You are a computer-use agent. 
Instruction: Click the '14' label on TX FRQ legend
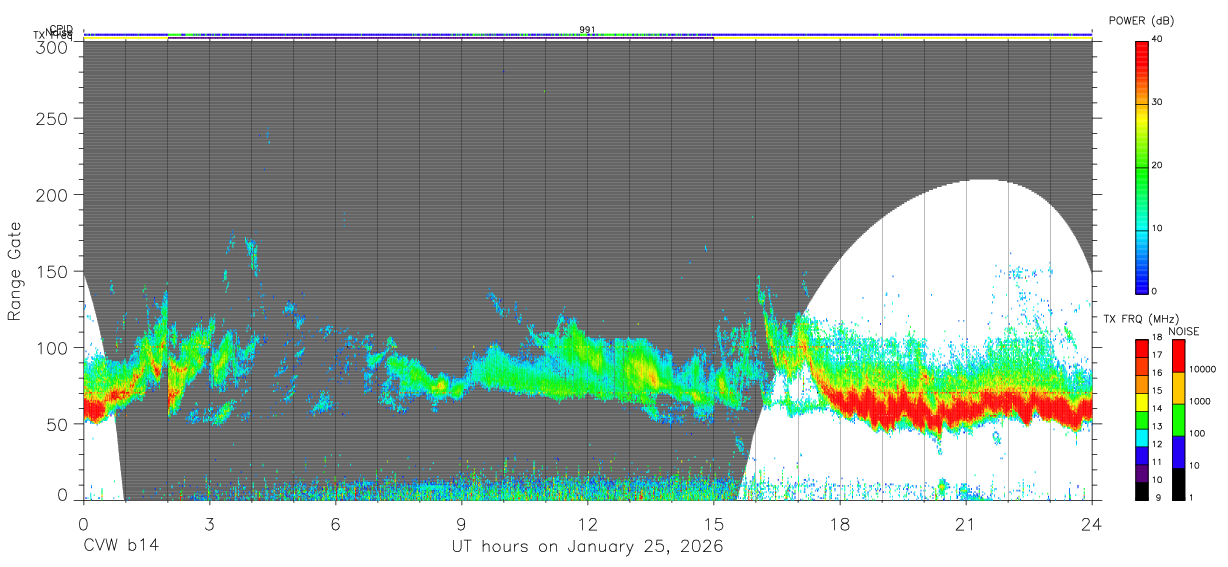1159,409
